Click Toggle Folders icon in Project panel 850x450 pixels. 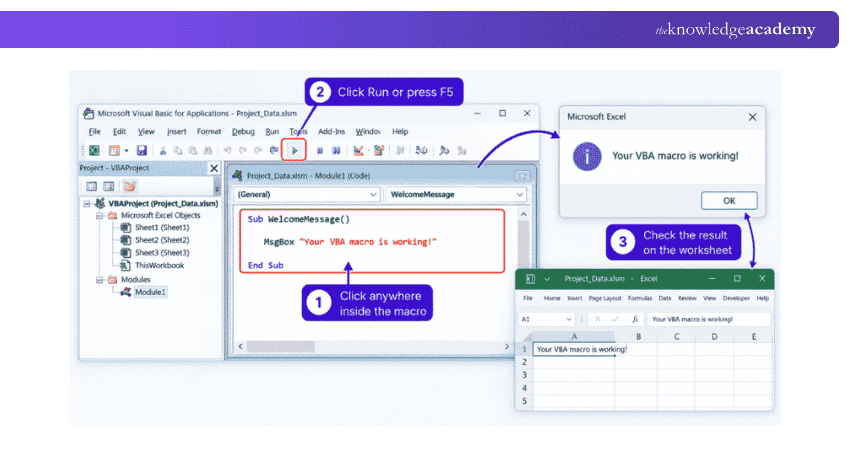point(130,187)
